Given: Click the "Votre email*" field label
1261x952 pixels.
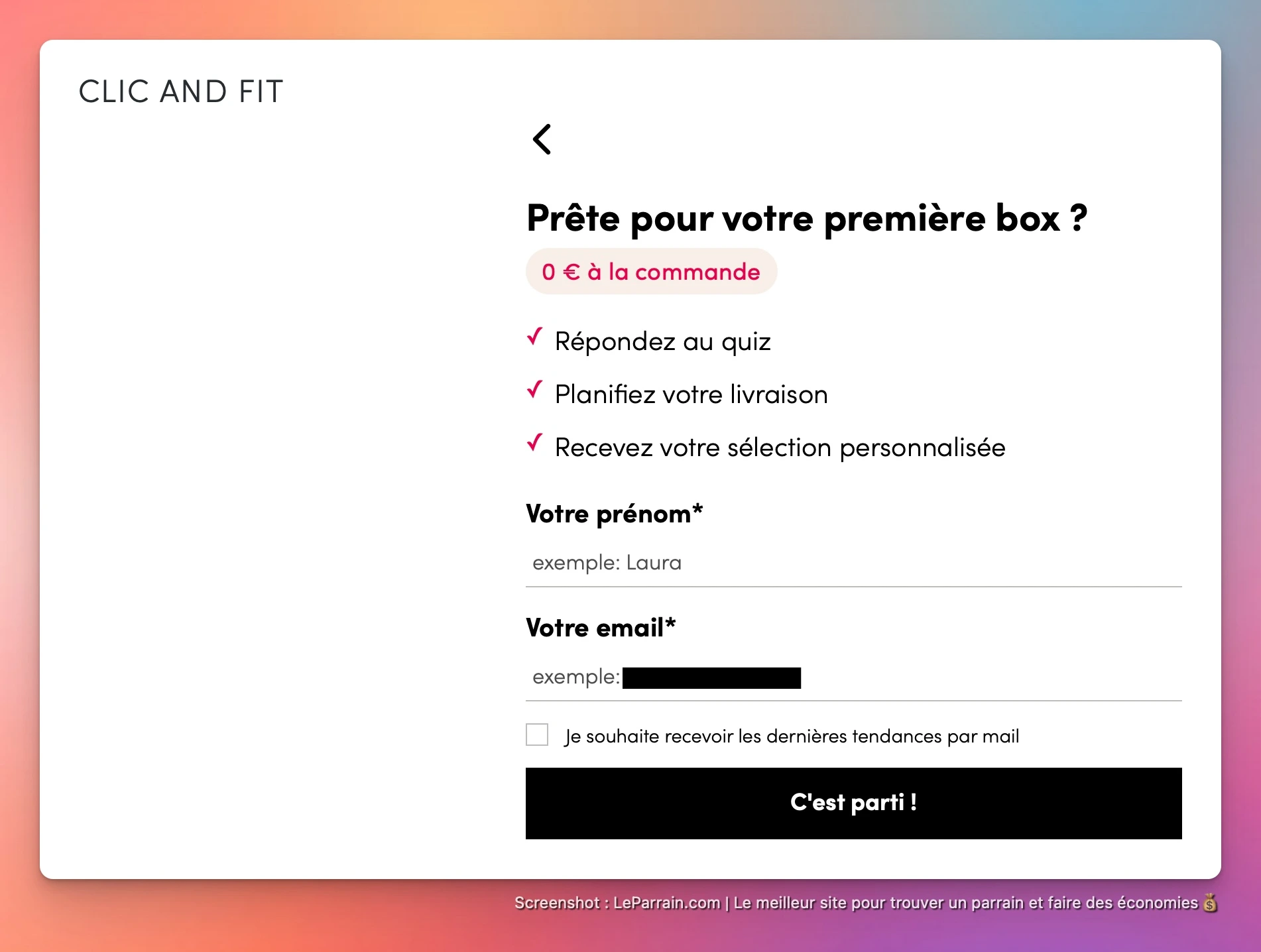Looking at the screenshot, I should tap(601, 628).
